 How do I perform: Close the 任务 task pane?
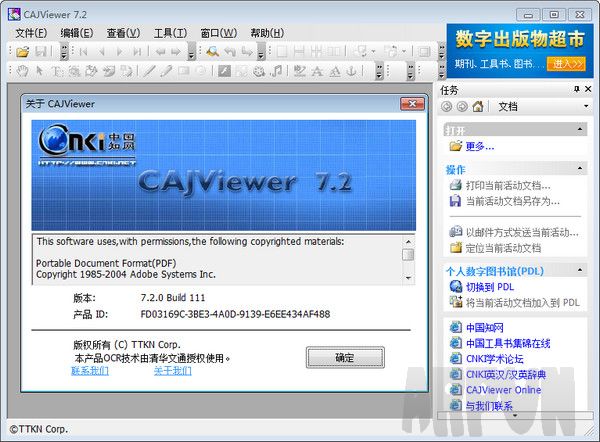coord(588,89)
